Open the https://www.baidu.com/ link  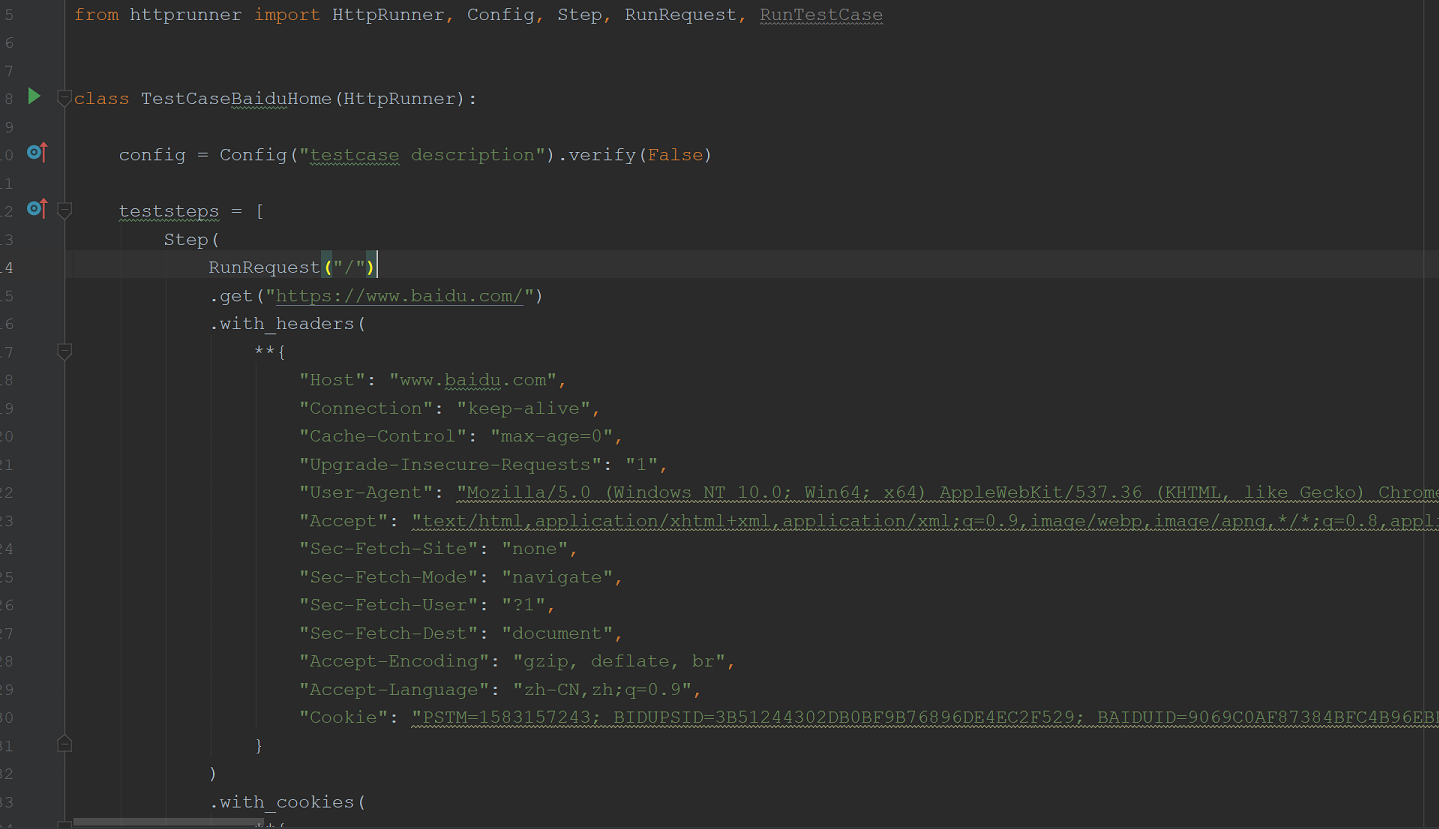click(398, 295)
